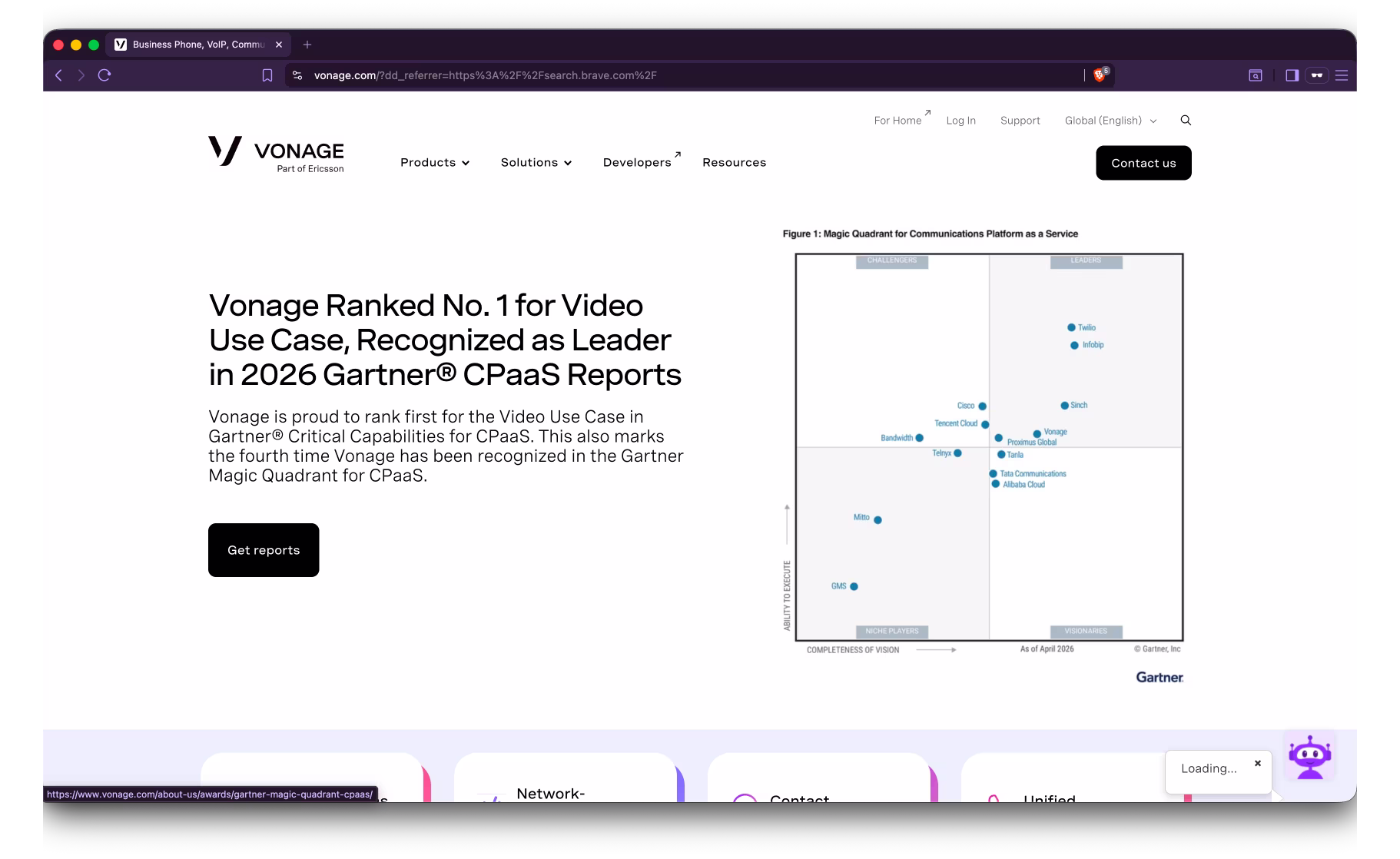The image size is (1400, 859).
Task: Click the Contact us button
Action: (x=1143, y=163)
